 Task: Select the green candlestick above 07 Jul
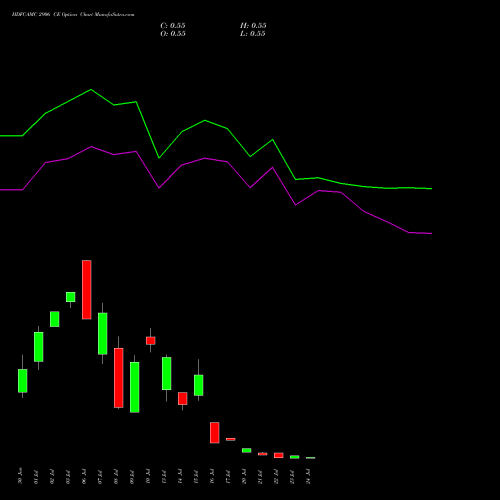pyautogui.click(x=103, y=333)
